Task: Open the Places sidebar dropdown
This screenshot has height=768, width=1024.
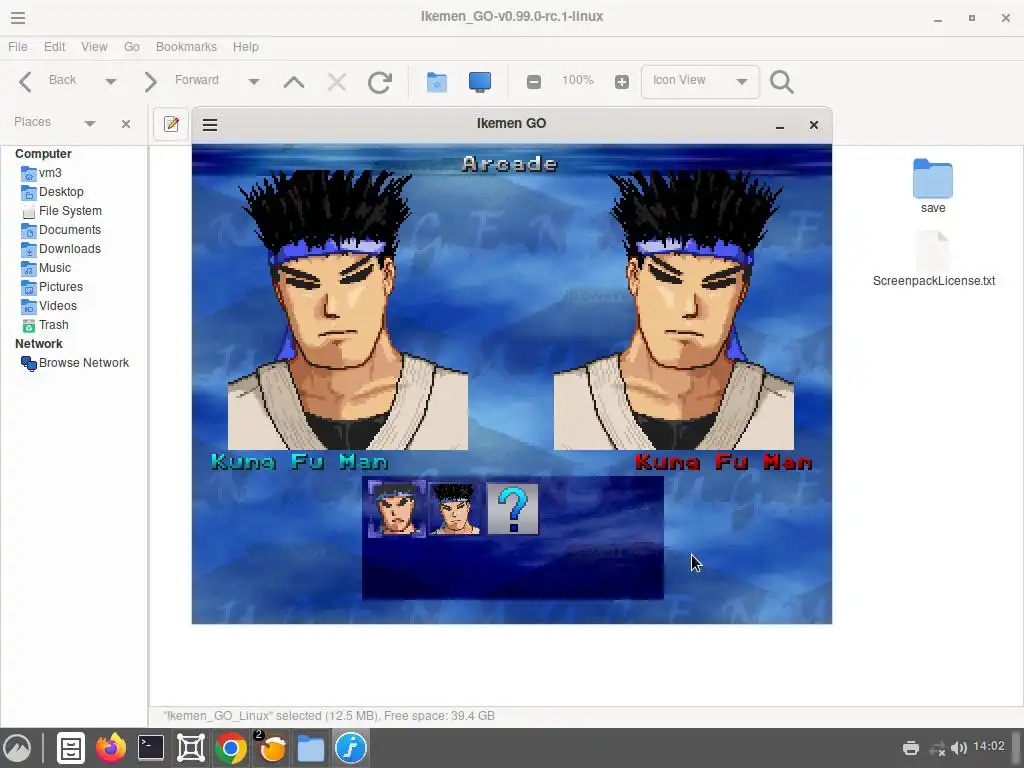Action: point(90,123)
